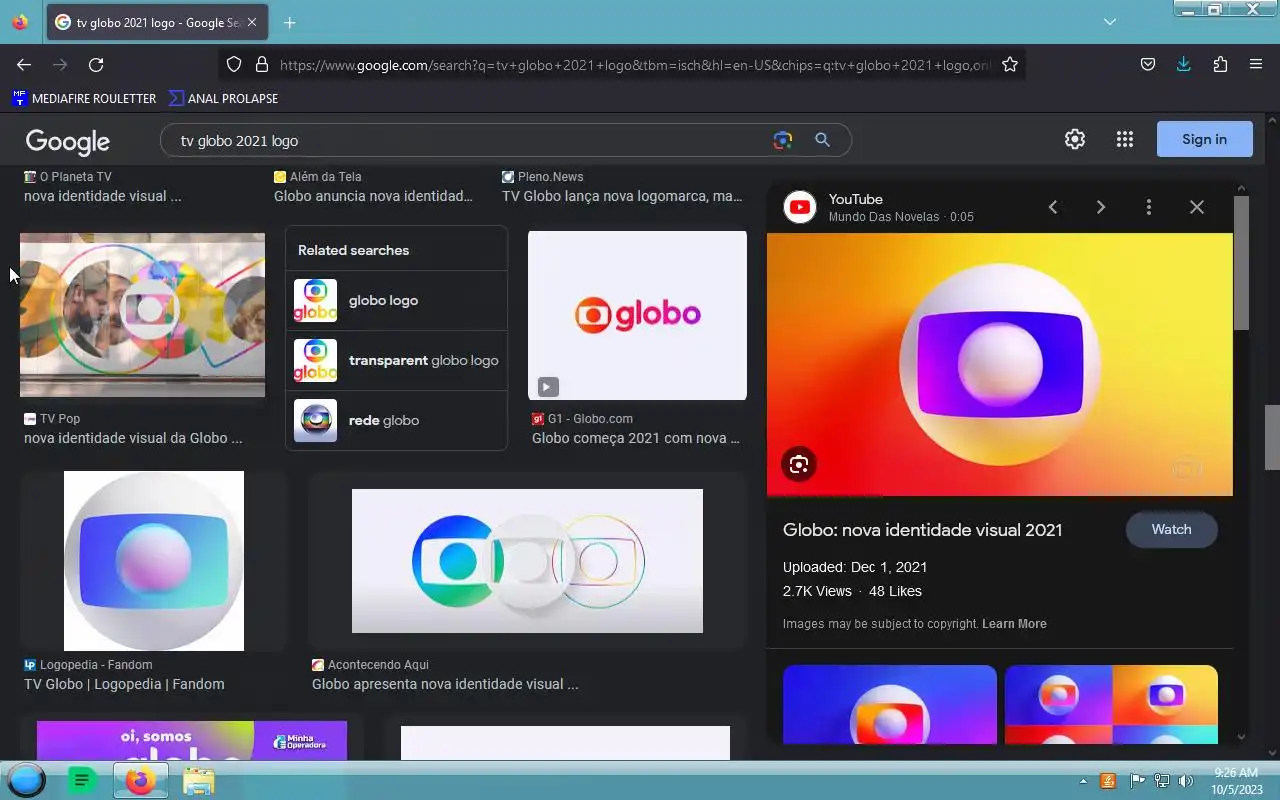This screenshot has height=800, width=1280.
Task: Click the magnifier search button
Action: coord(822,140)
